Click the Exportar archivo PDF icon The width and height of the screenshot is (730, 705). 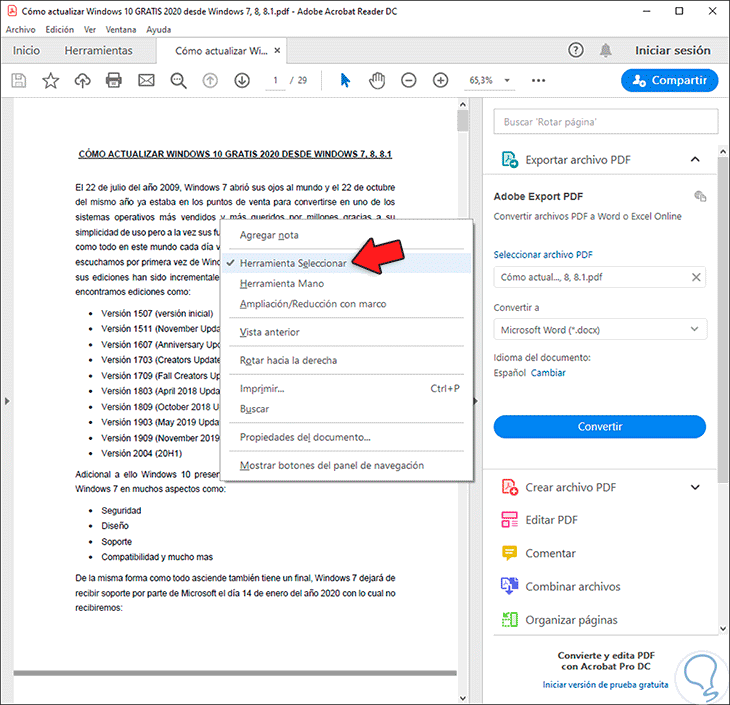509,159
